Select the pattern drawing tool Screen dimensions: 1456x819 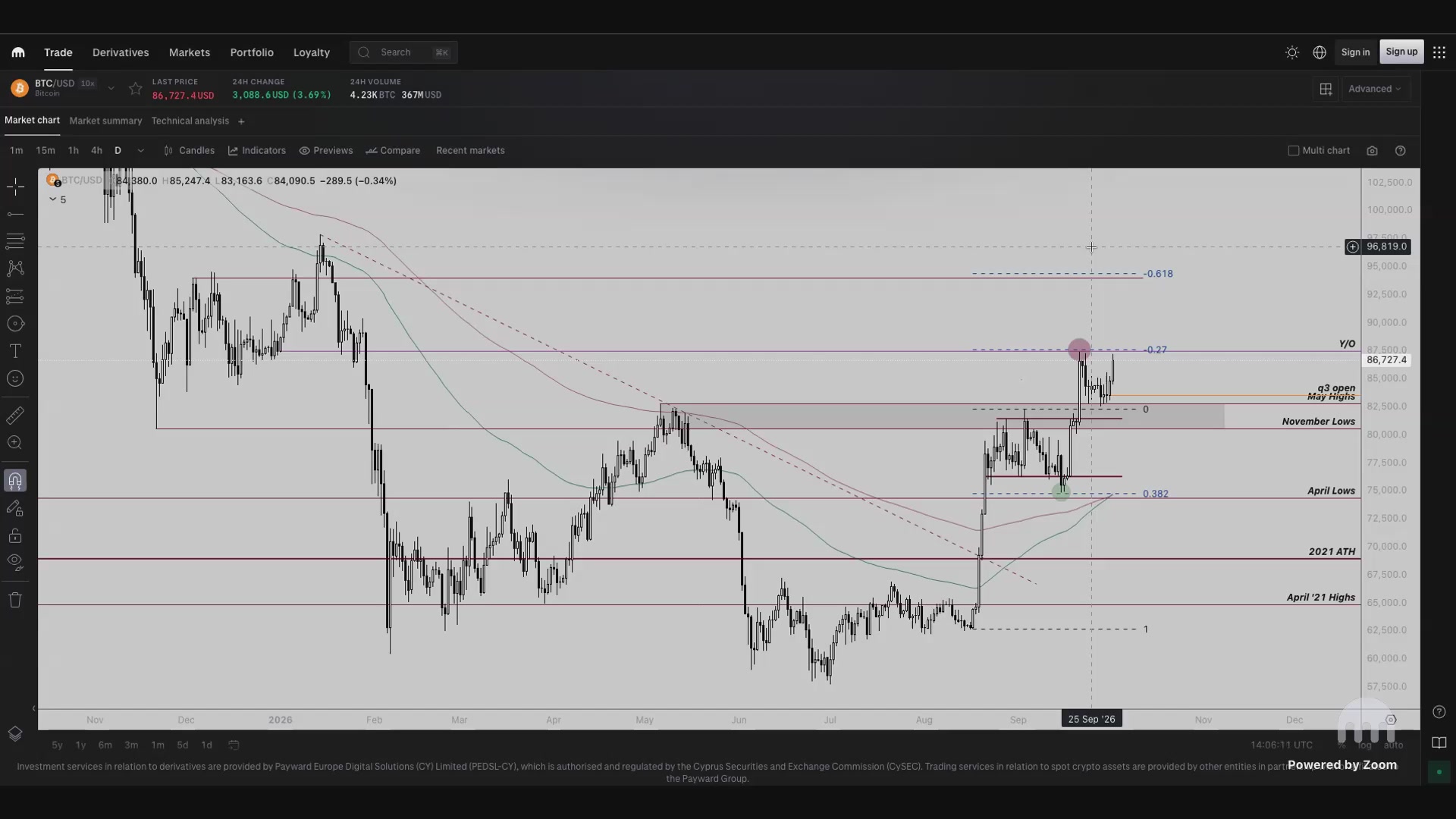click(x=15, y=268)
